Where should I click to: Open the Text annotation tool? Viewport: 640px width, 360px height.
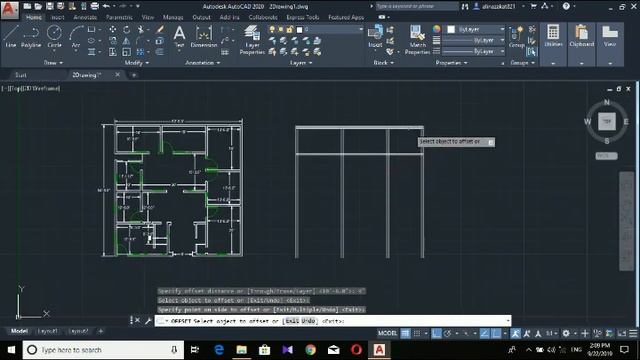click(x=179, y=36)
